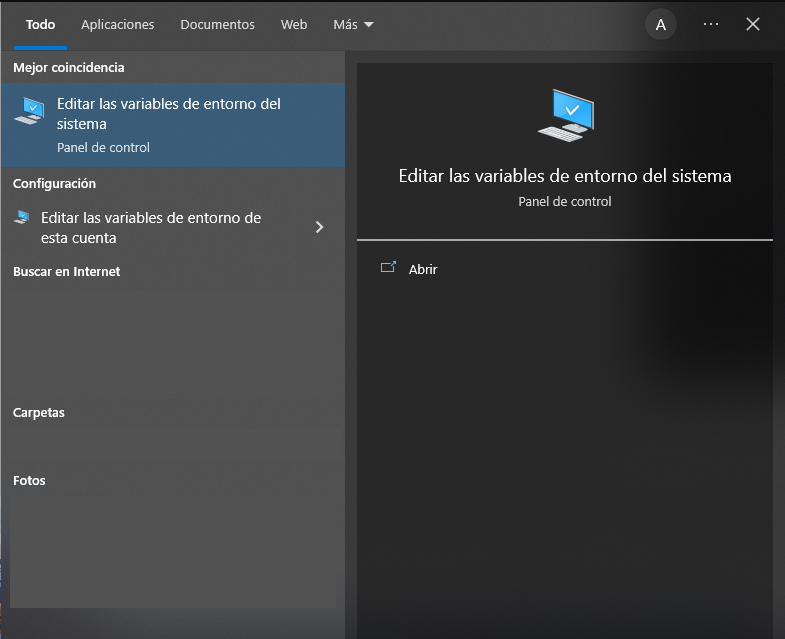Click the Fotos section heading
Screen dimensions: 785x639
click(29, 480)
